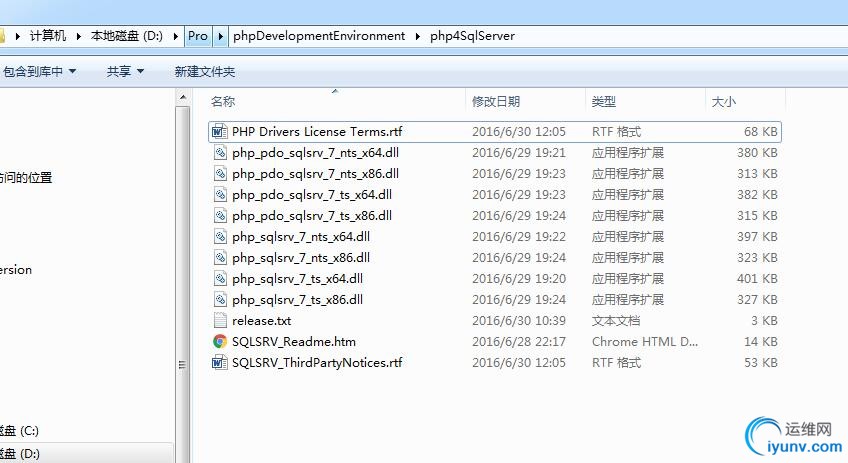This screenshot has width=848, height=463.
Task: Expand the arrow after phpDevelopmentEnvironment in the address bar
Action: [x=418, y=36]
